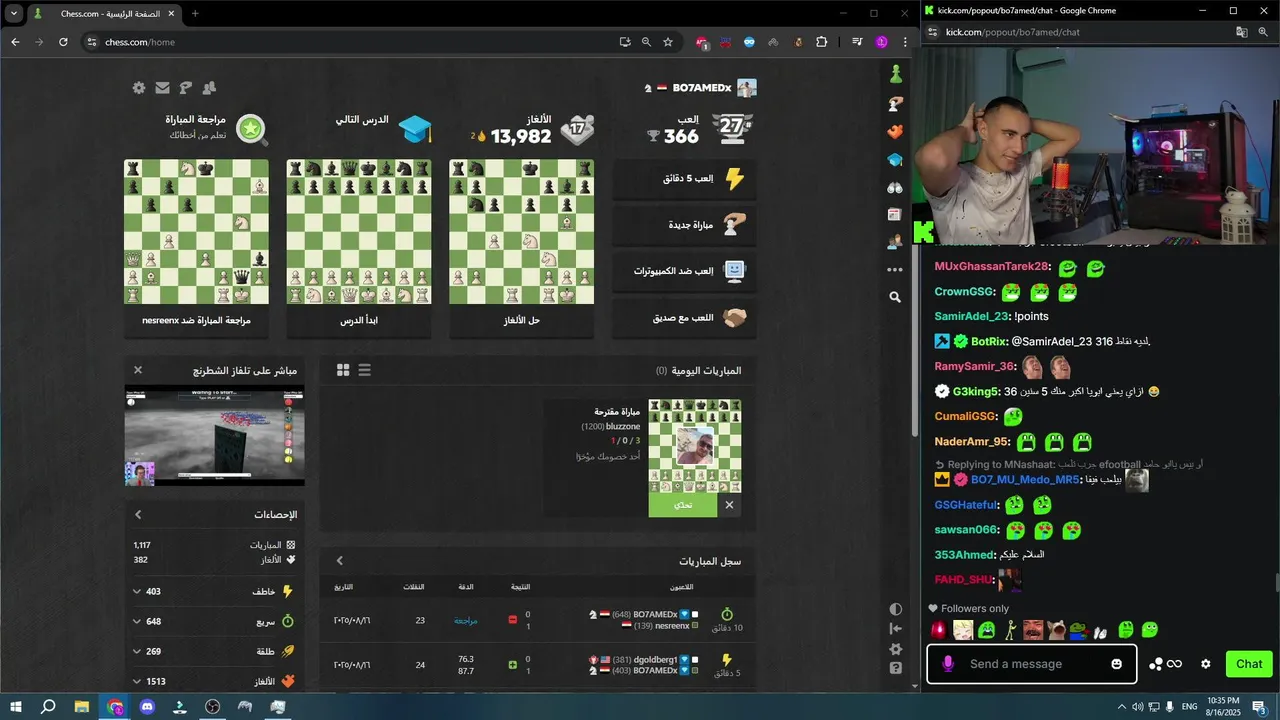Image resolution: width=1280 pixels, height=720 pixels.
Task: Open the Play pawn icon in chess.com sidebar
Action: click(895, 74)
